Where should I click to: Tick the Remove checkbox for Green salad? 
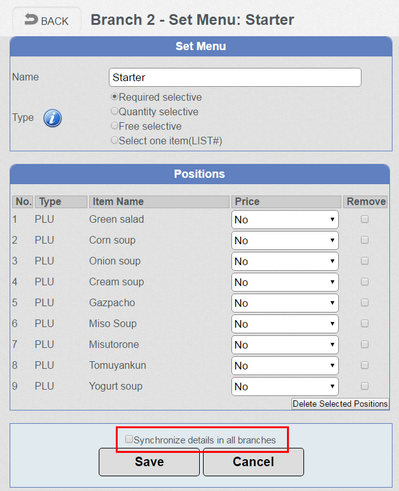(365, 219)
